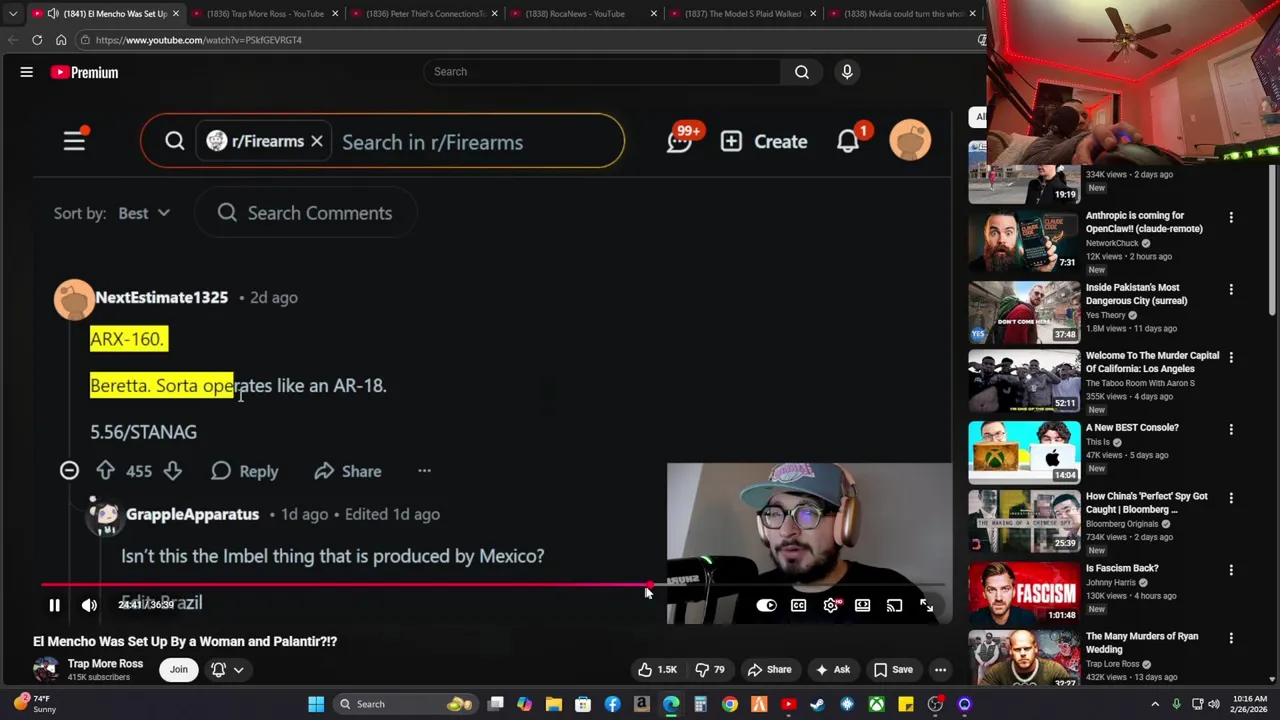The width and height of the screenshot is (1280, 720).
Task: Click the YouTube search input field
Action: tap(602, 71)
